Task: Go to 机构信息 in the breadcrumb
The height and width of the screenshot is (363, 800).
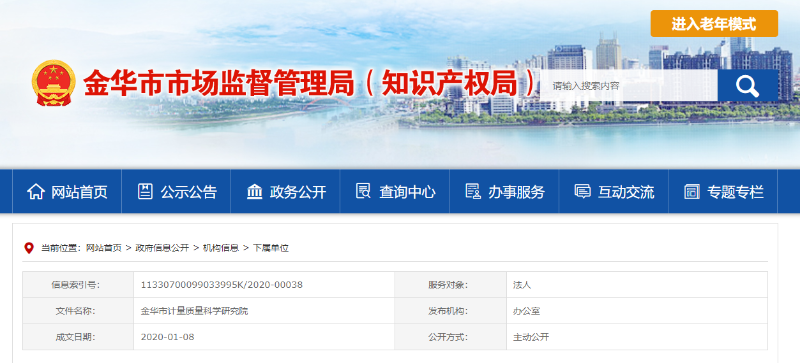Action: (220, 248)
